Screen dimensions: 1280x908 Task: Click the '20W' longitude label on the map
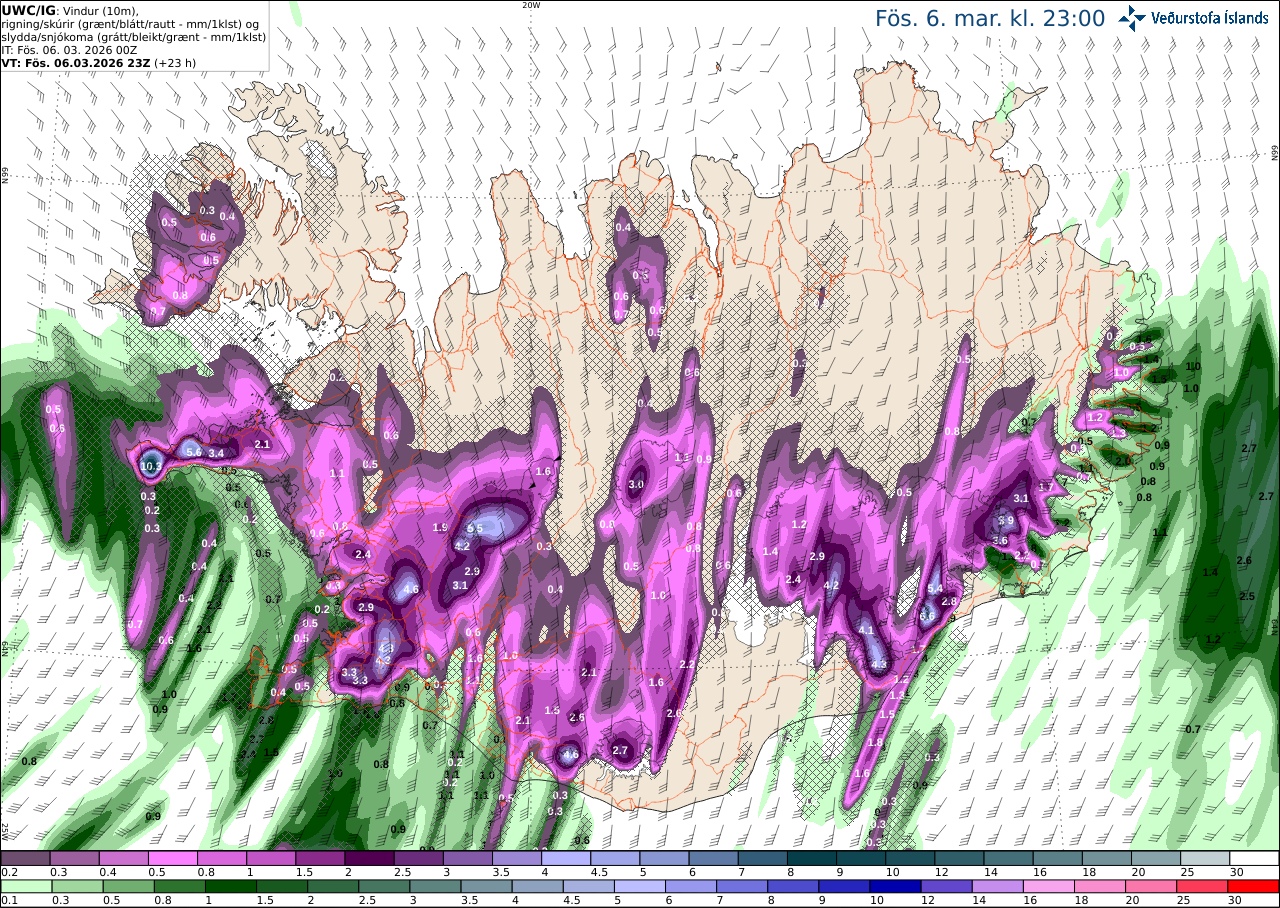point(530,5)
